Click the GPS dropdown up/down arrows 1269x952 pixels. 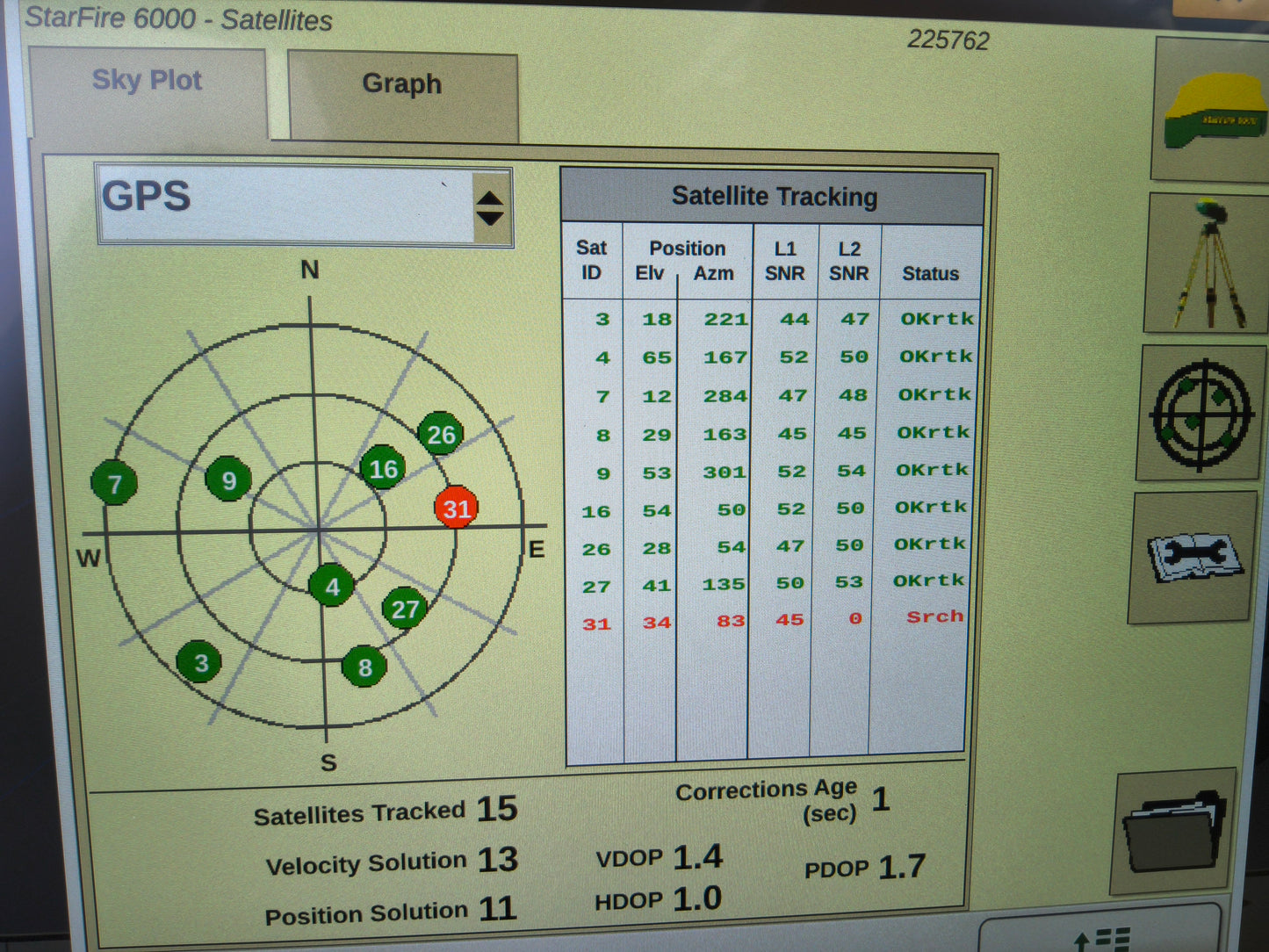(490, 208)
